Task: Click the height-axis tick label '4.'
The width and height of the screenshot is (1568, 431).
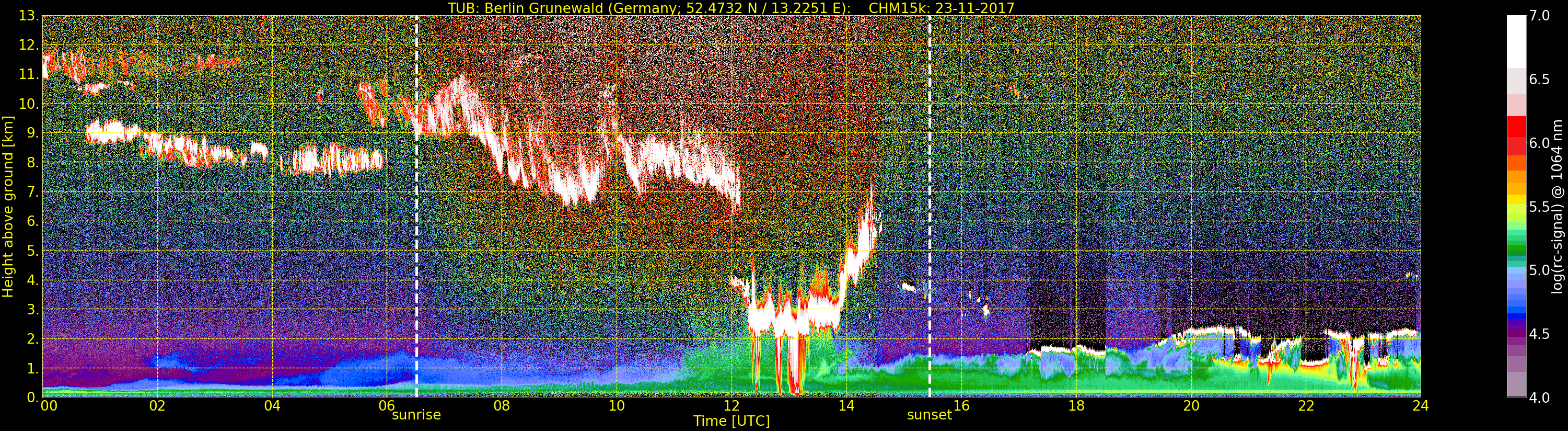Action: (32, 280)
